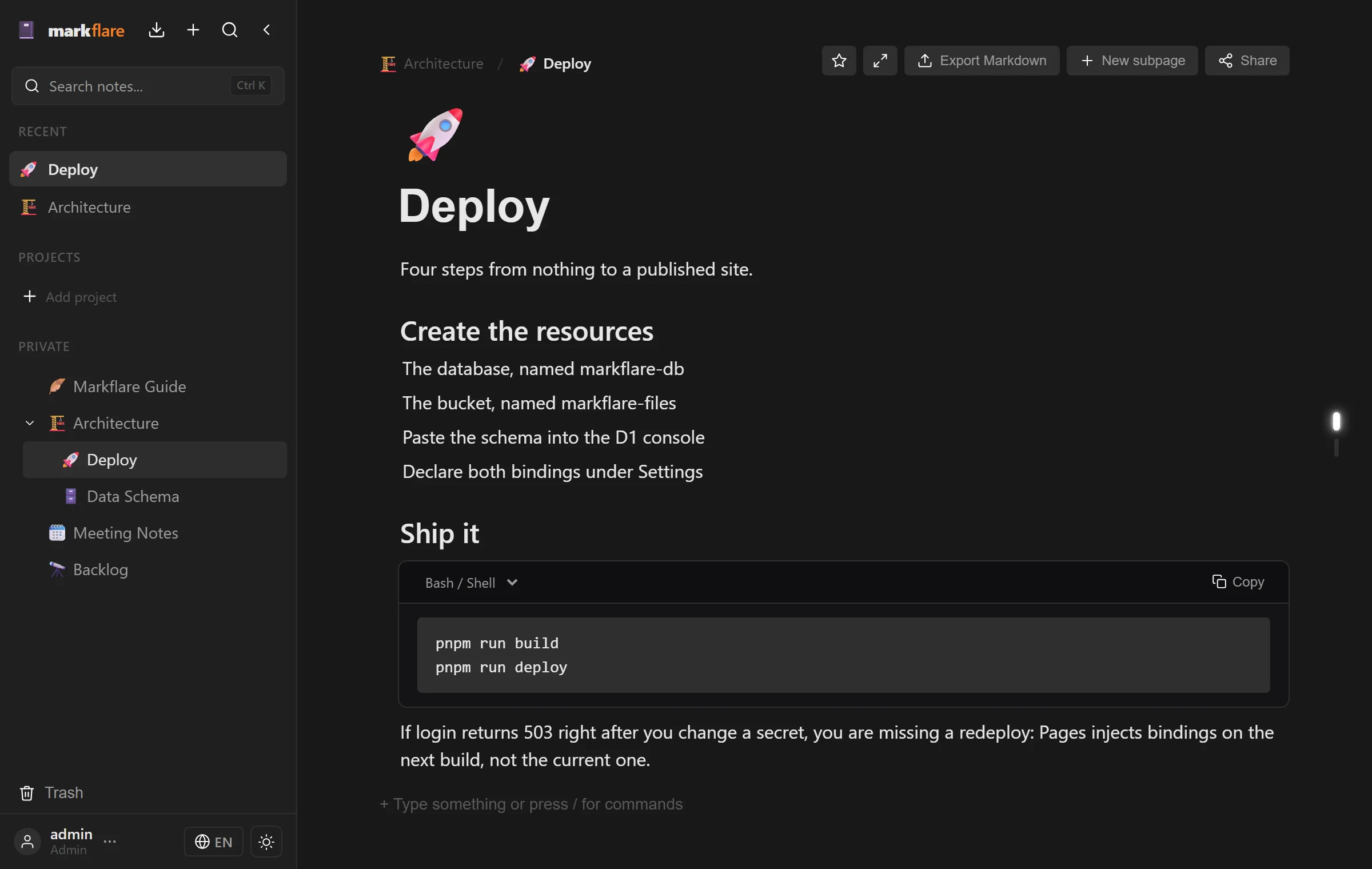Open Architecture under Recent
This screenshot has width=1372, height=869.
pos(147,207)
